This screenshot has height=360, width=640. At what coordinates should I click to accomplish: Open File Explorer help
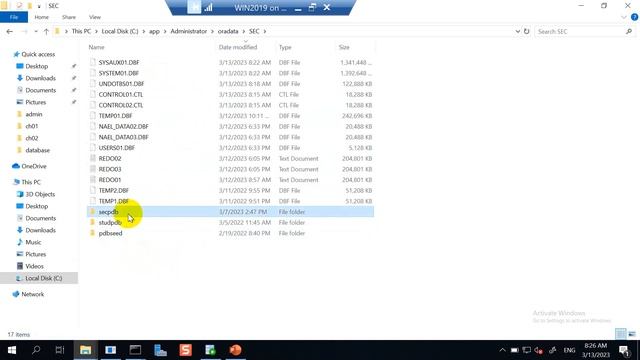click(x=634, y=17)
